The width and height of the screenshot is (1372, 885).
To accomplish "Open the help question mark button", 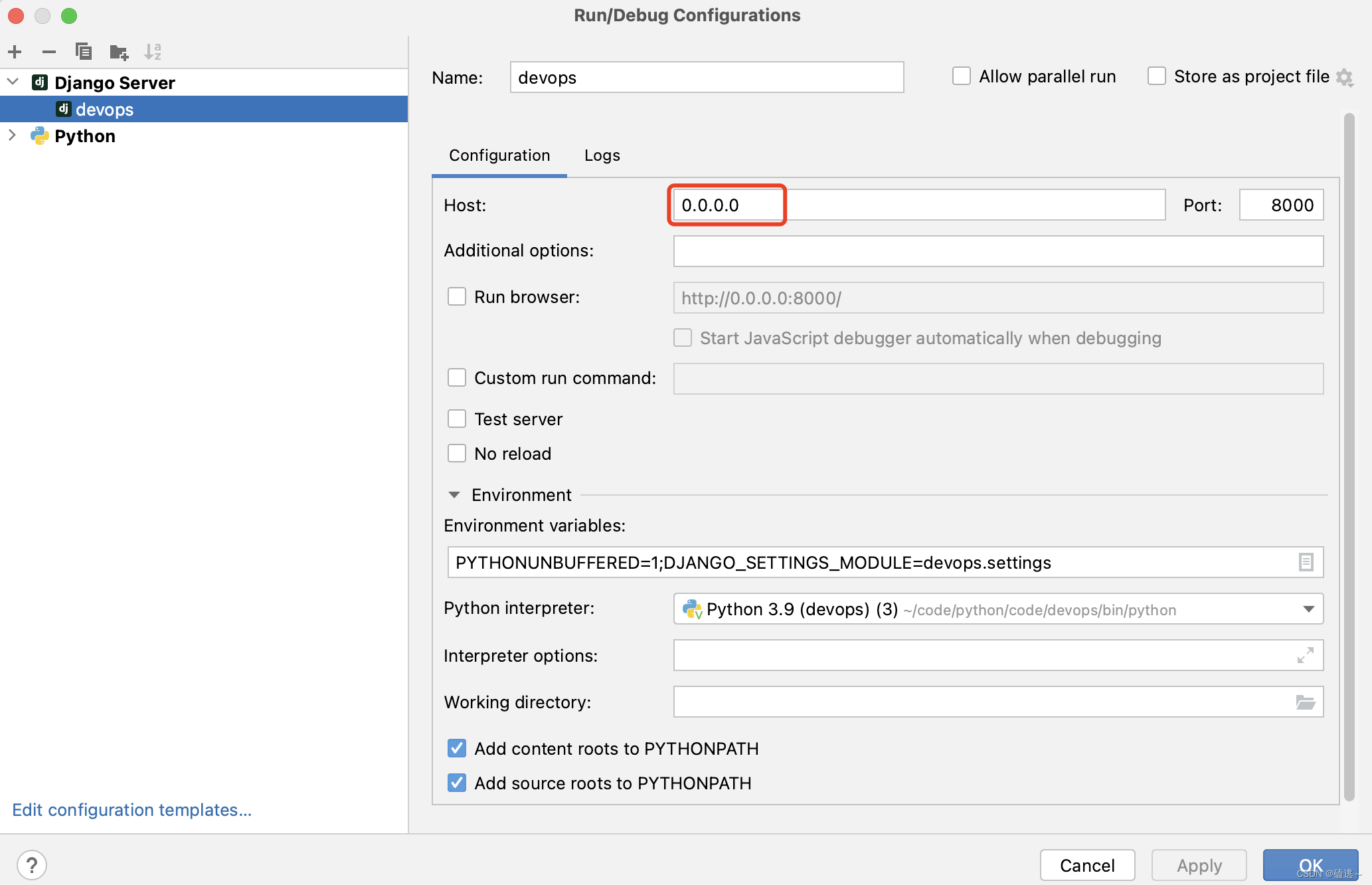I will pyautogui.click(x=32, y=865).
